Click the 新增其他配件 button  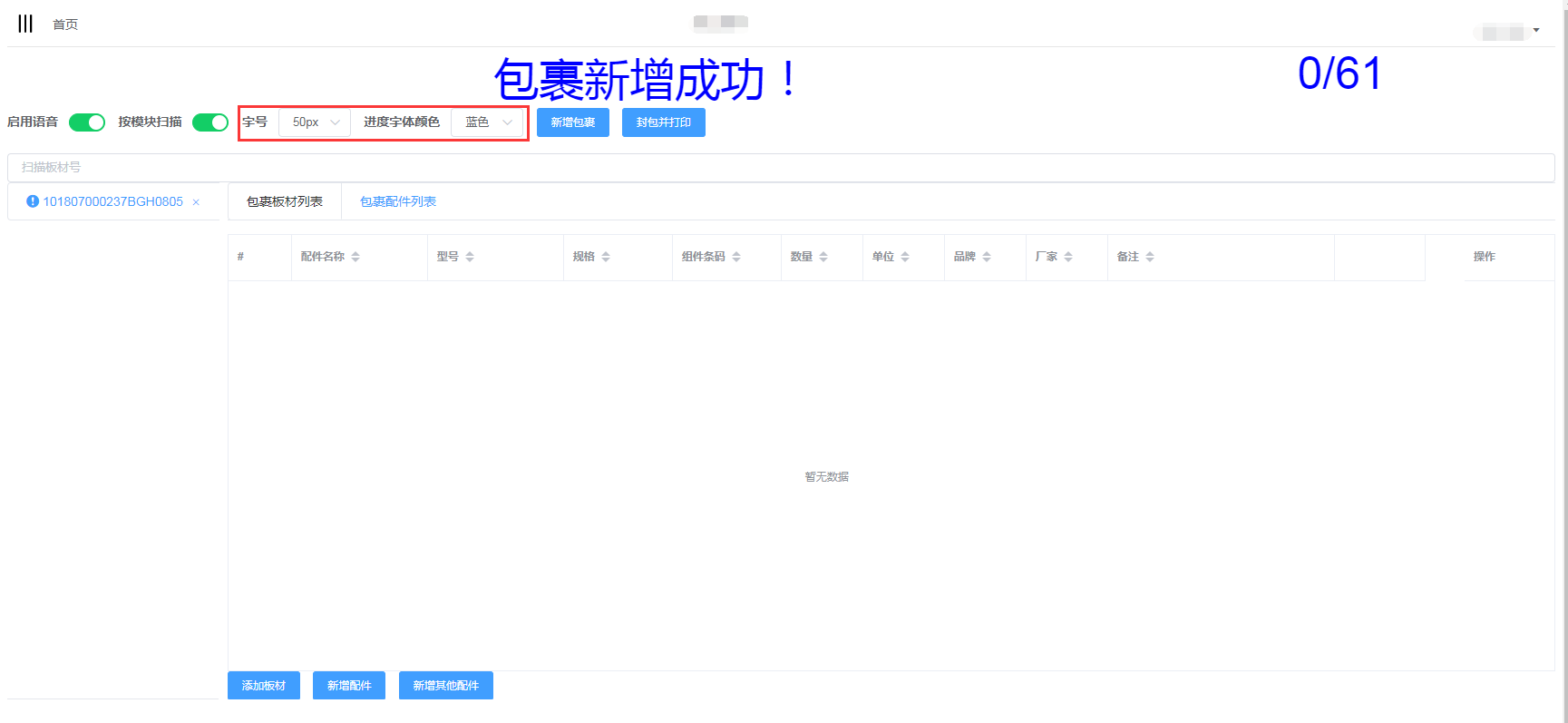coord(445,686)
